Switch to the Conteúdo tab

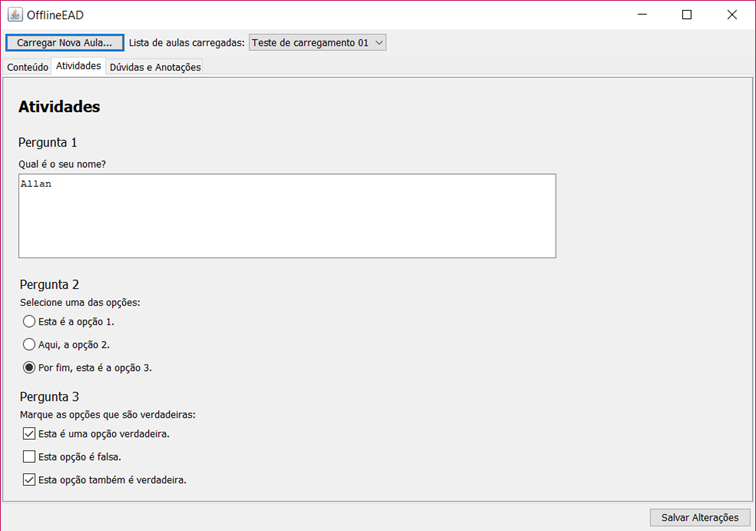pyautogui.click(x=28, y=67)
